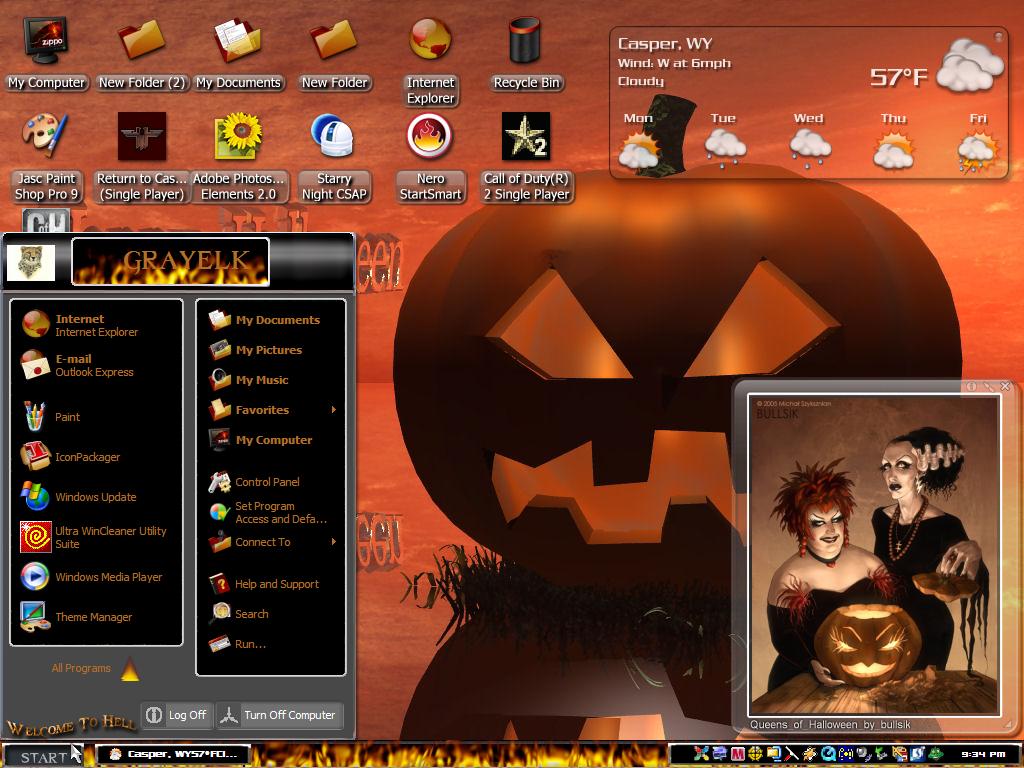Click the 9:34 PM taskbar clock
The width and height of the screenshot is (1024, 768).
tap(983, 754)
